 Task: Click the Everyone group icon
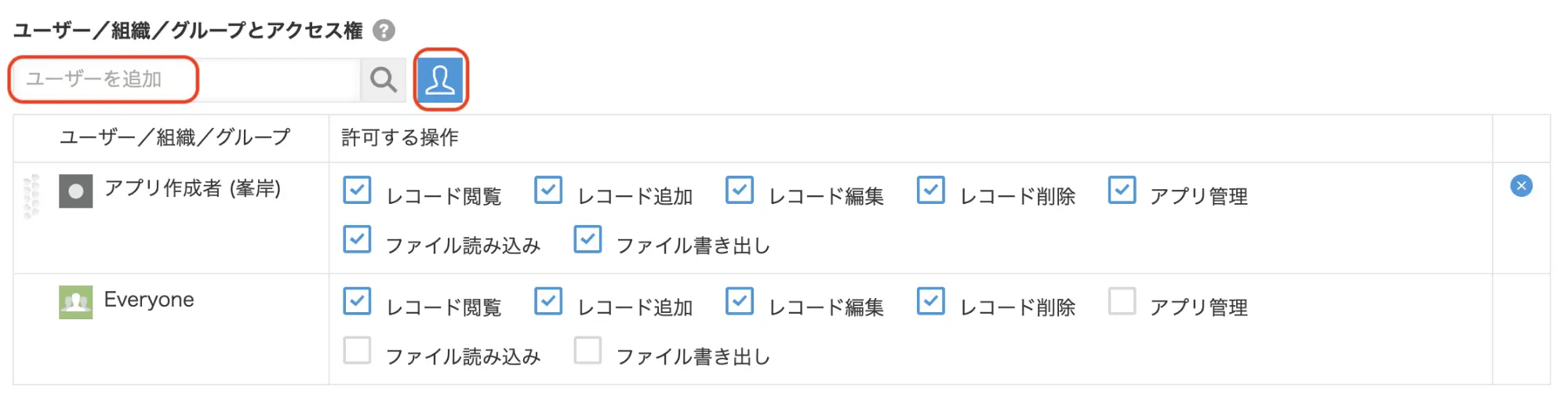[x=75, y=302]
